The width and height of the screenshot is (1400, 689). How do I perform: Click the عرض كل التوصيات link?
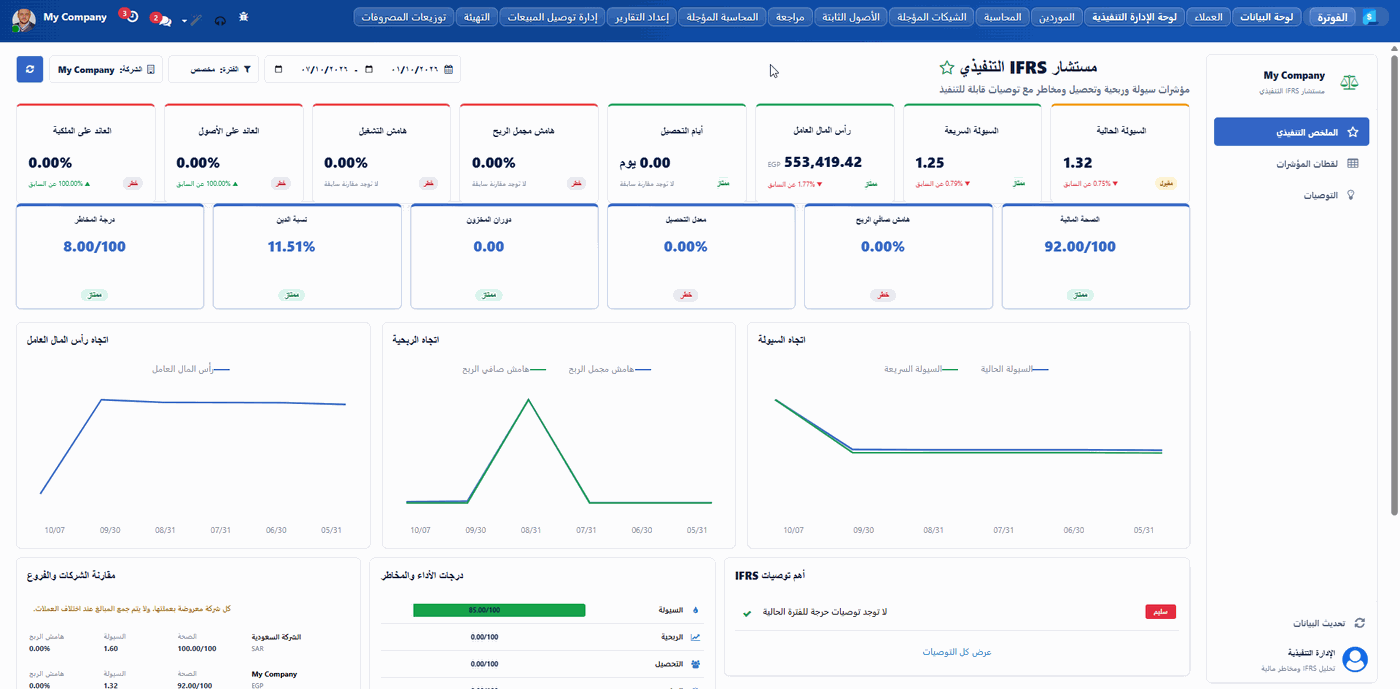[x=956, y=652]
